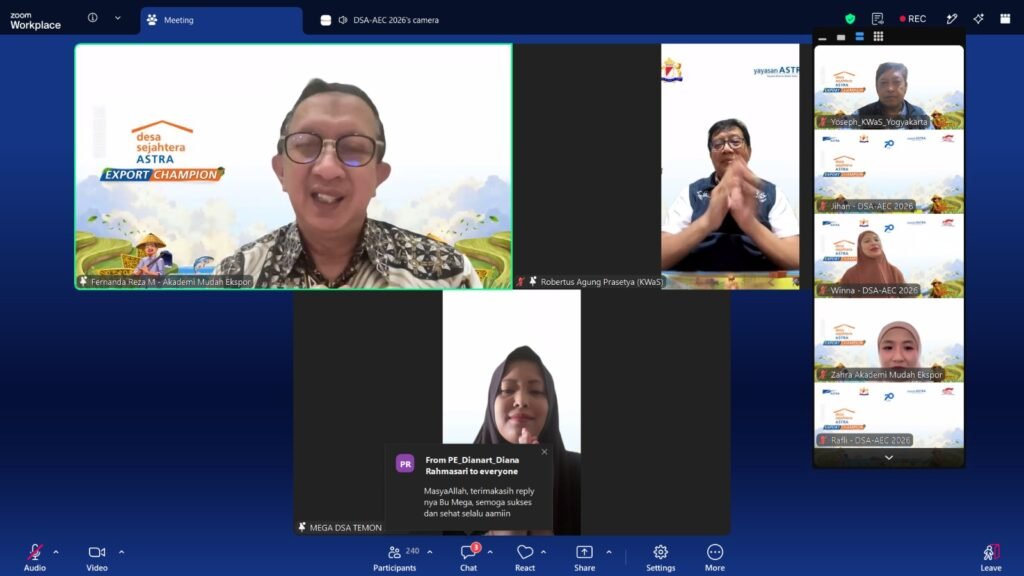The height and width of the screenshot is (576, 1024).
Task: Click pin icon on Fernanda Reza M tile
Action: [83, 281]
